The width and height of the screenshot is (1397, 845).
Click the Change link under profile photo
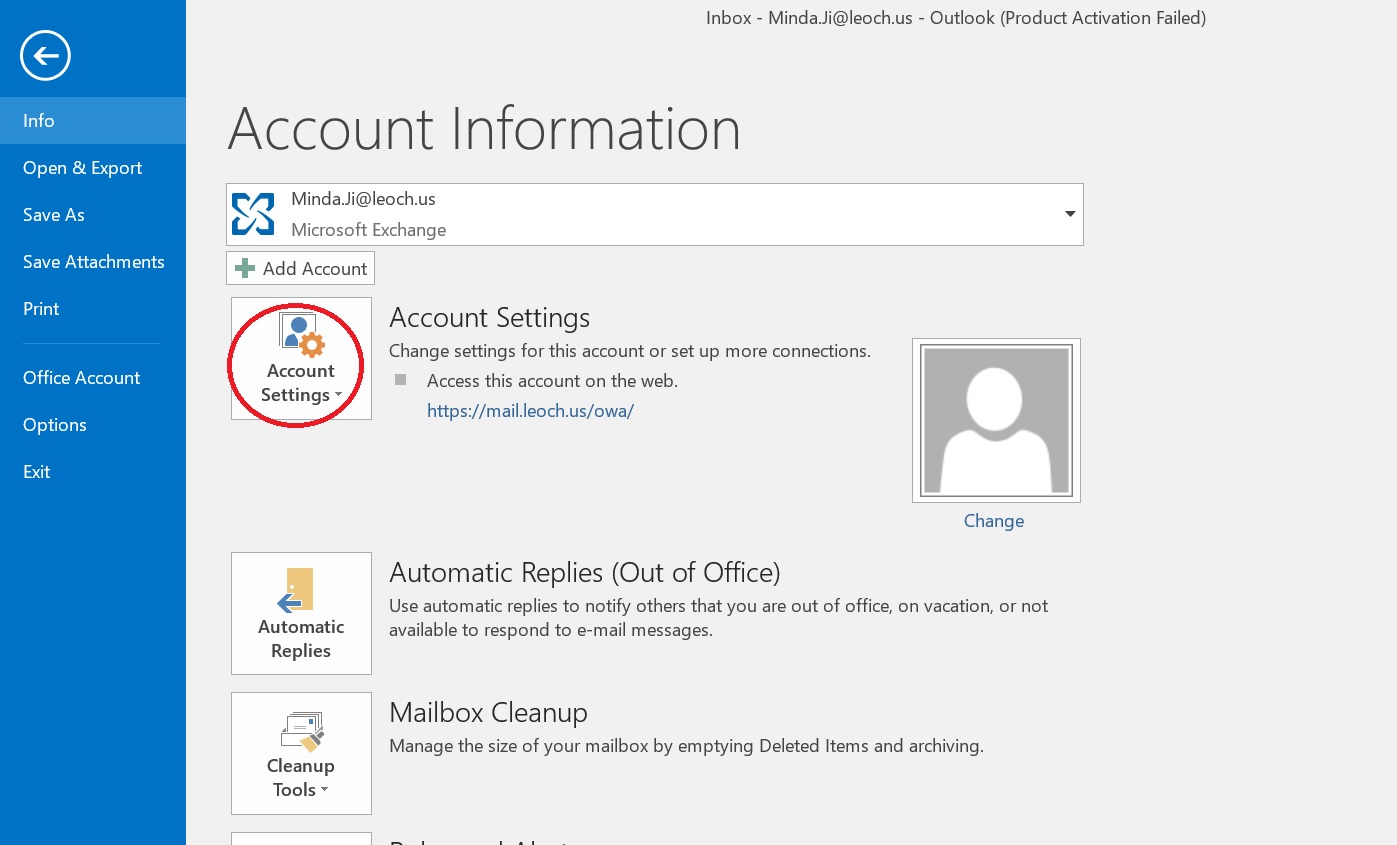pyautogui.click(x=994, y=521)
